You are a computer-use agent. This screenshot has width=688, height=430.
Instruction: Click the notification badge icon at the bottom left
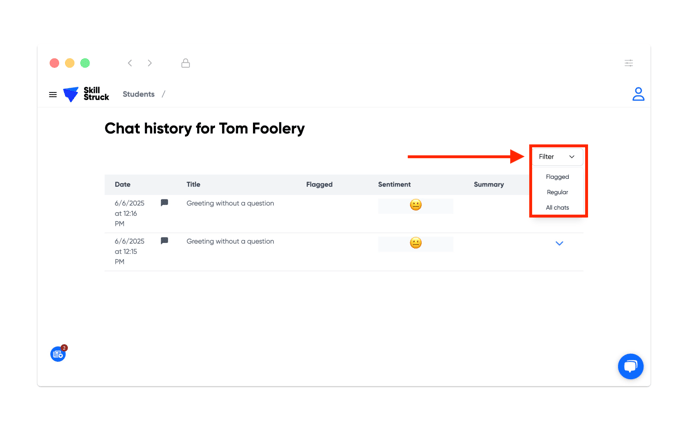(58, 353)
